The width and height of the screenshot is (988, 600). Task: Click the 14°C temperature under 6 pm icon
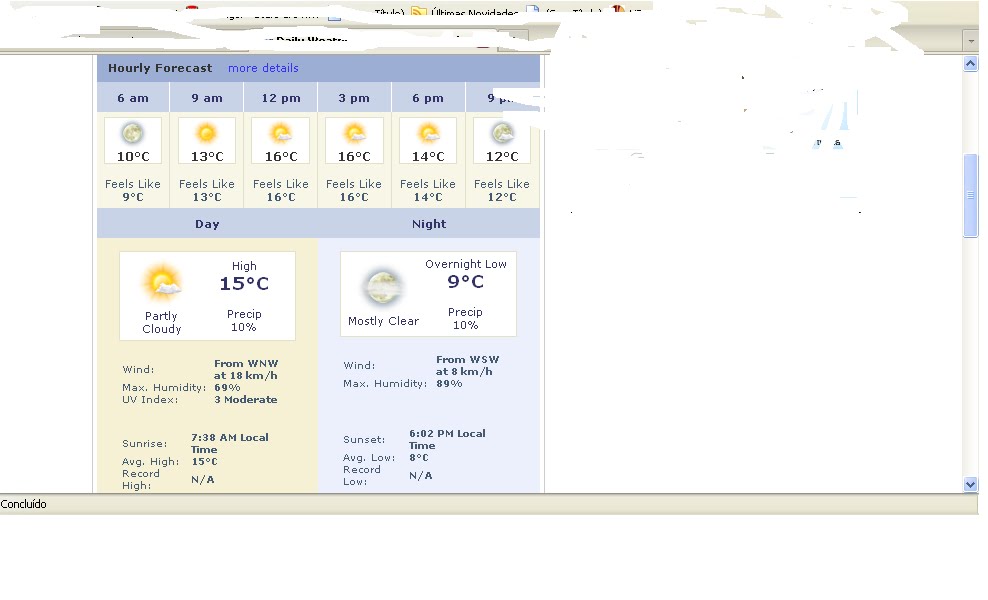point(428,156)
